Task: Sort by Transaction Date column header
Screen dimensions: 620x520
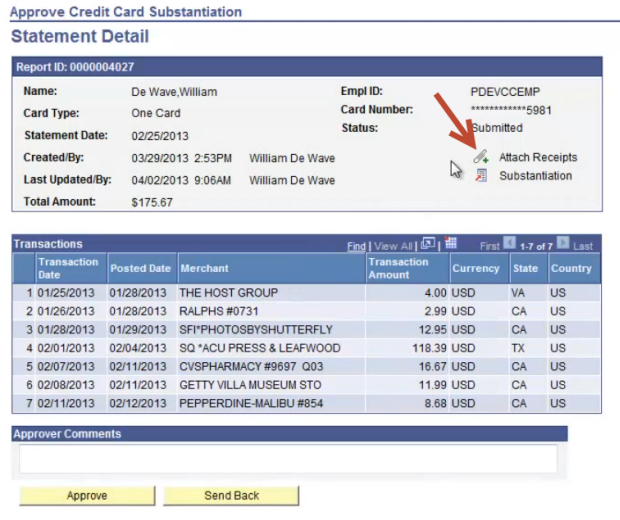Action: (68, 268)
